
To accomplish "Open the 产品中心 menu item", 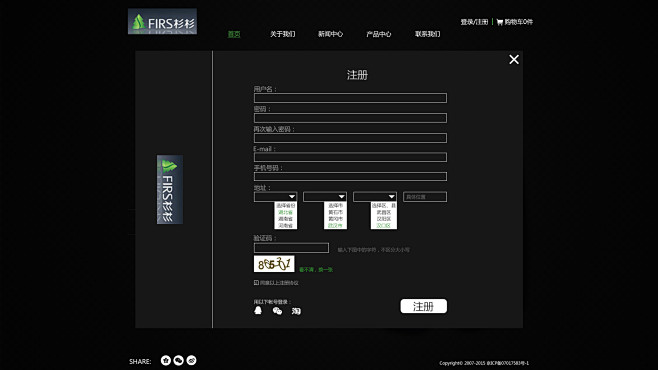I will [379, 34].
